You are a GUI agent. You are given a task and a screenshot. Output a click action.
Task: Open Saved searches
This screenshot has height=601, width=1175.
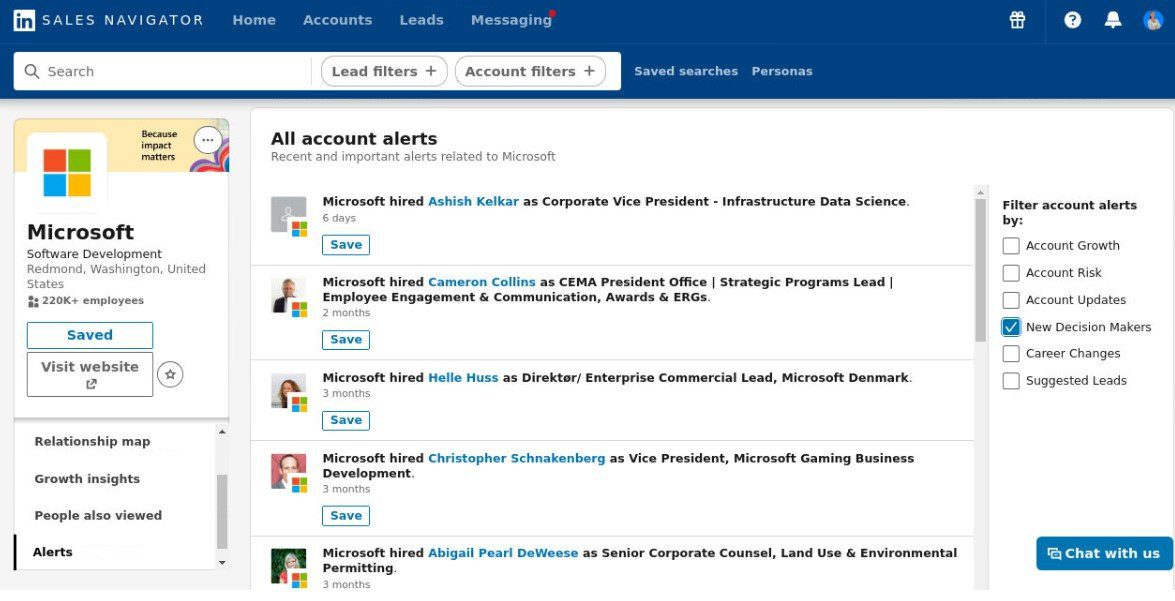pyautogui.click(x=686, y=71)
